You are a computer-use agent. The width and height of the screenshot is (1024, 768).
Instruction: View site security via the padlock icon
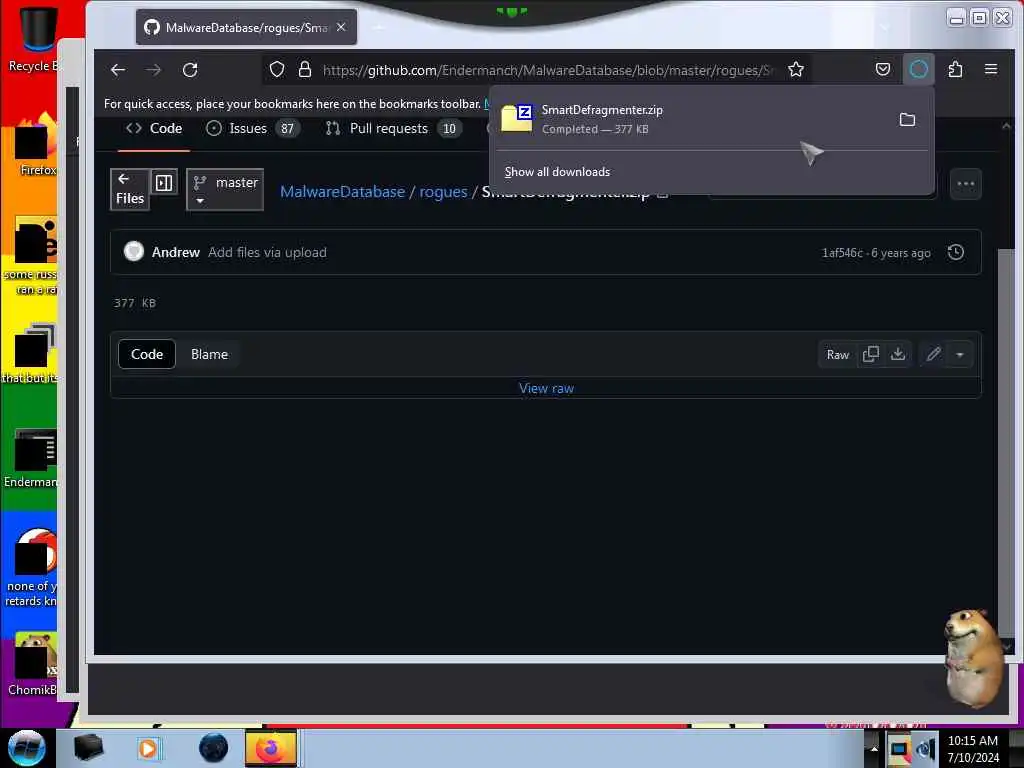pos(305,69)
